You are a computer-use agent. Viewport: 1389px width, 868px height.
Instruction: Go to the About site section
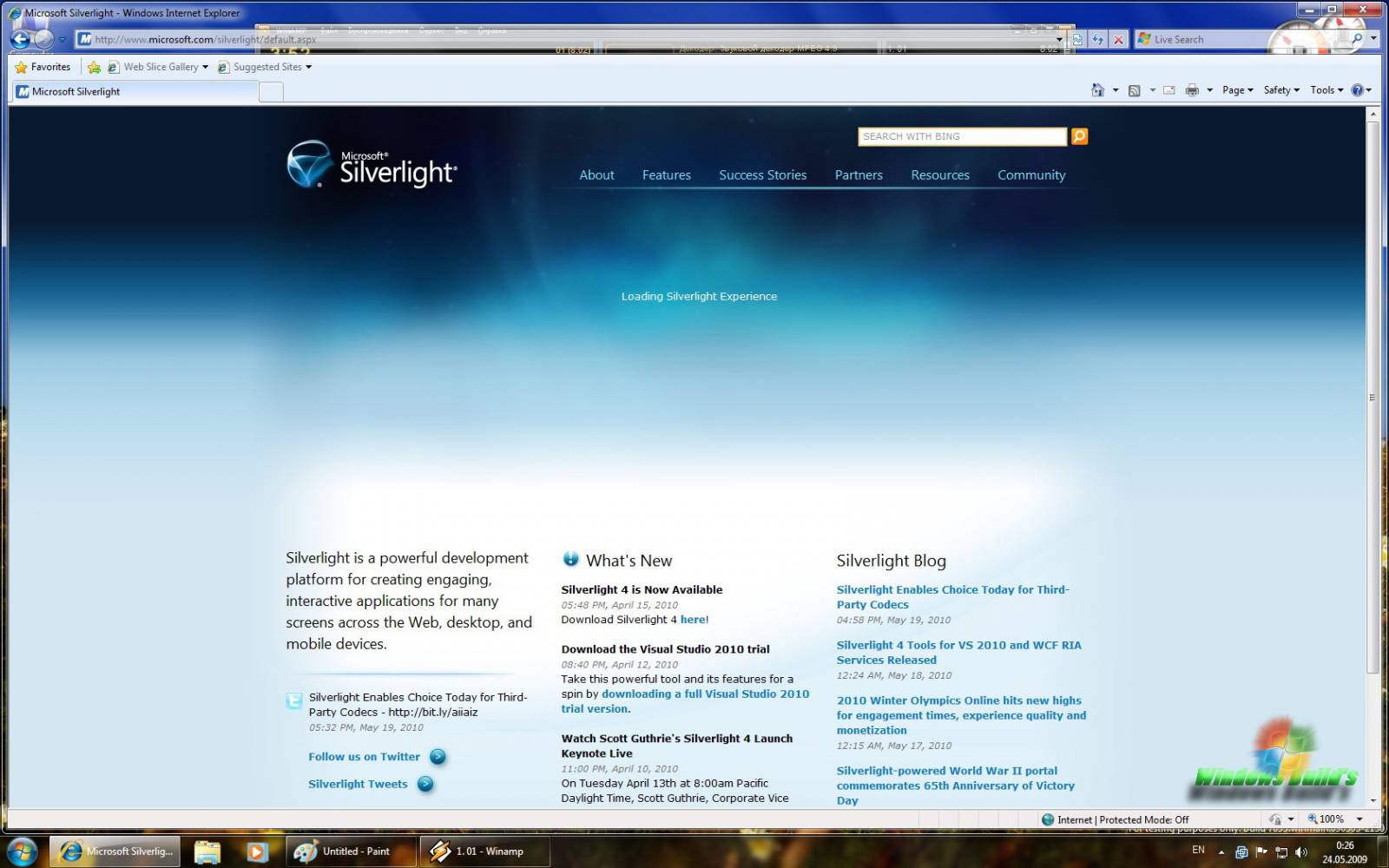(596, 175)
